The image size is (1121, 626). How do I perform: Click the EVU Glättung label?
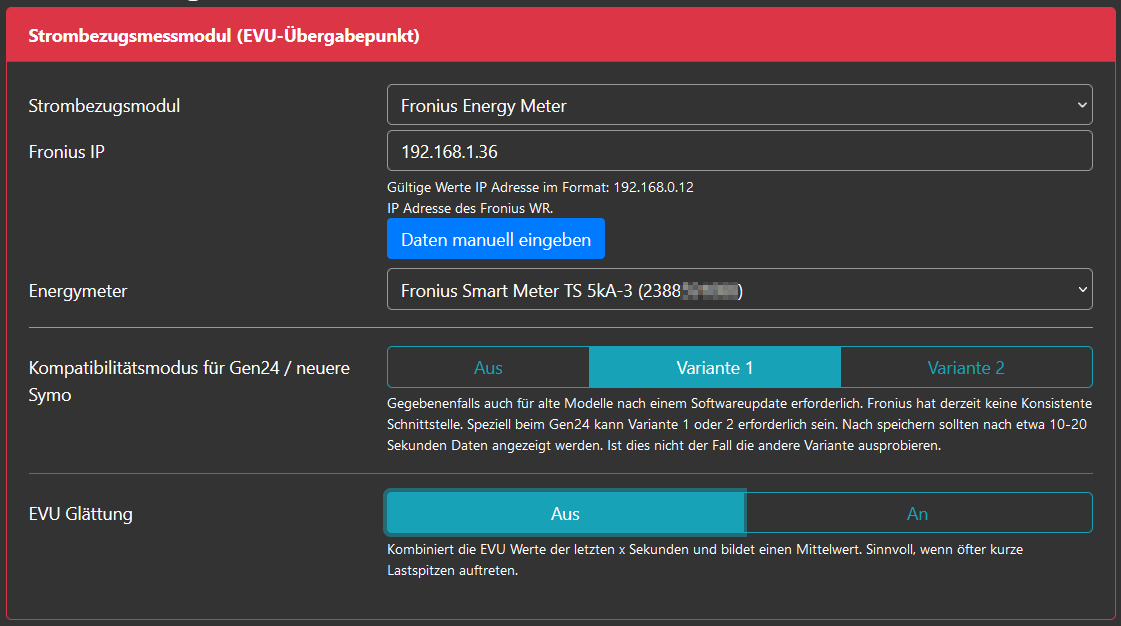click(x=81, y=514)
